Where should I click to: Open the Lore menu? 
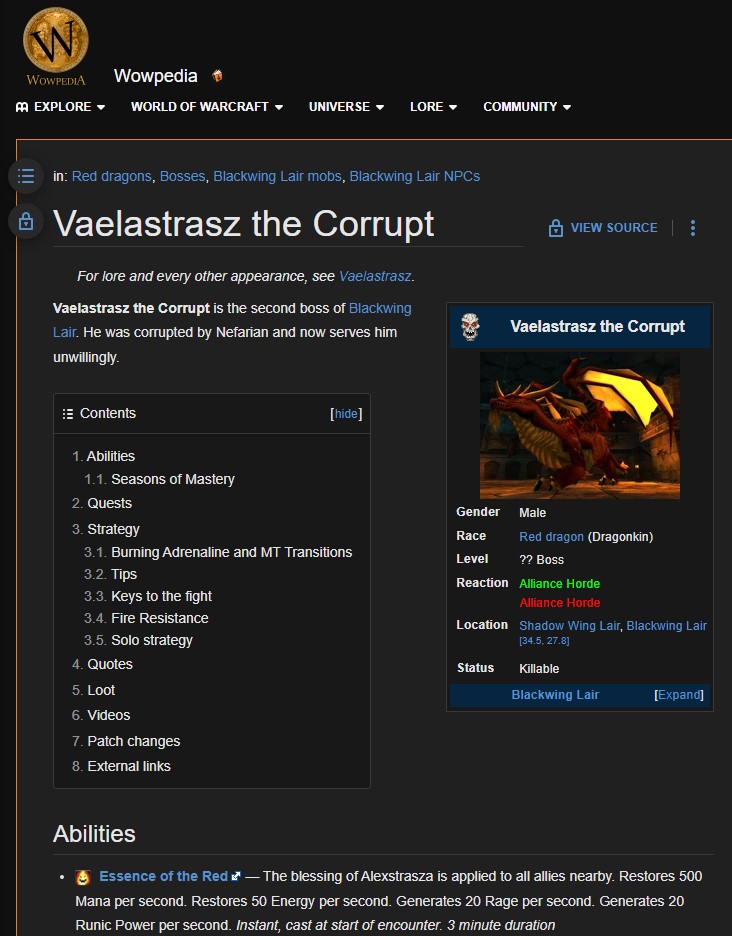click(433, 107)
